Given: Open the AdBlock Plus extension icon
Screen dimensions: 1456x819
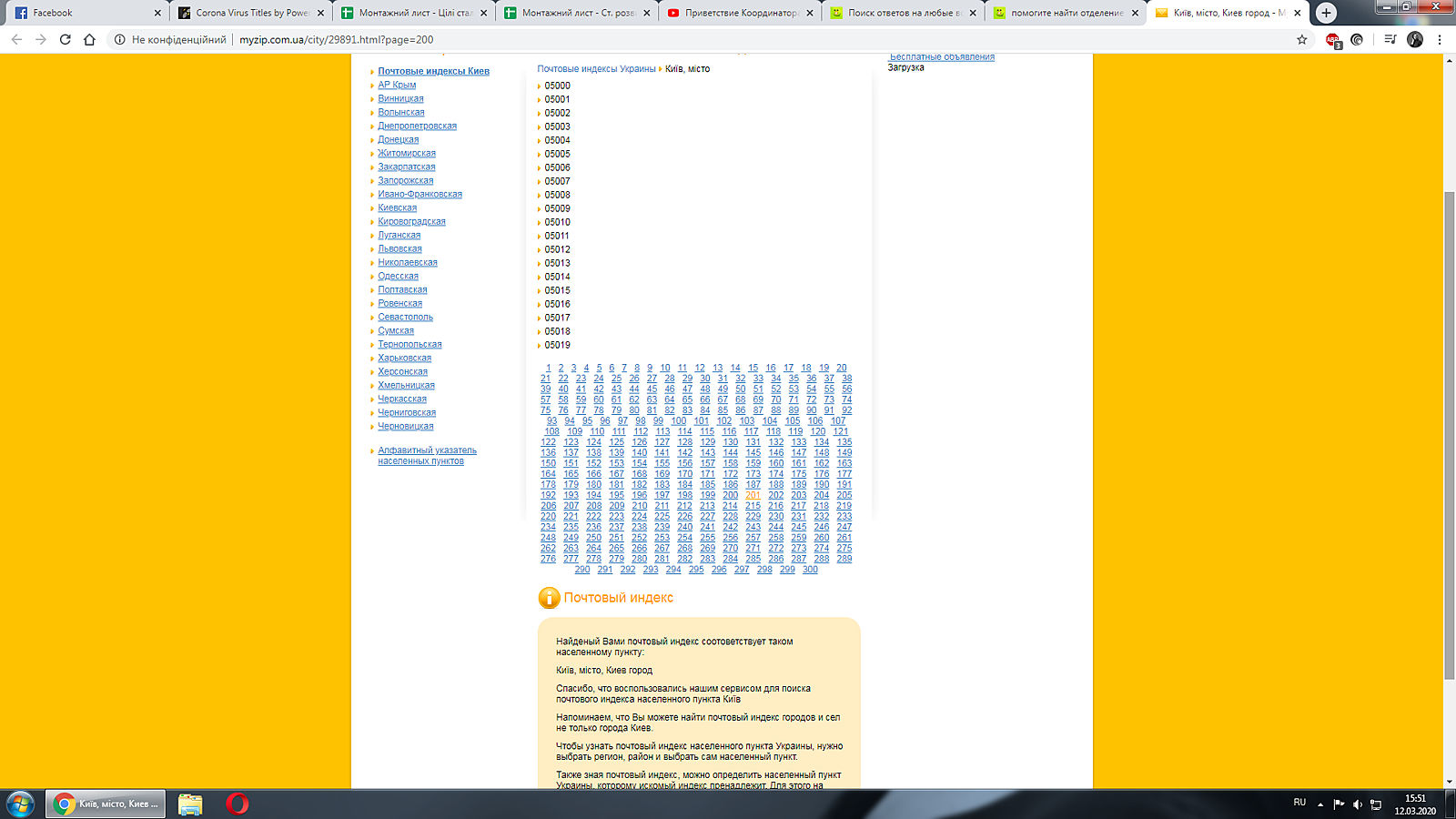Looking at the screenshot, I should point(1332,39).
